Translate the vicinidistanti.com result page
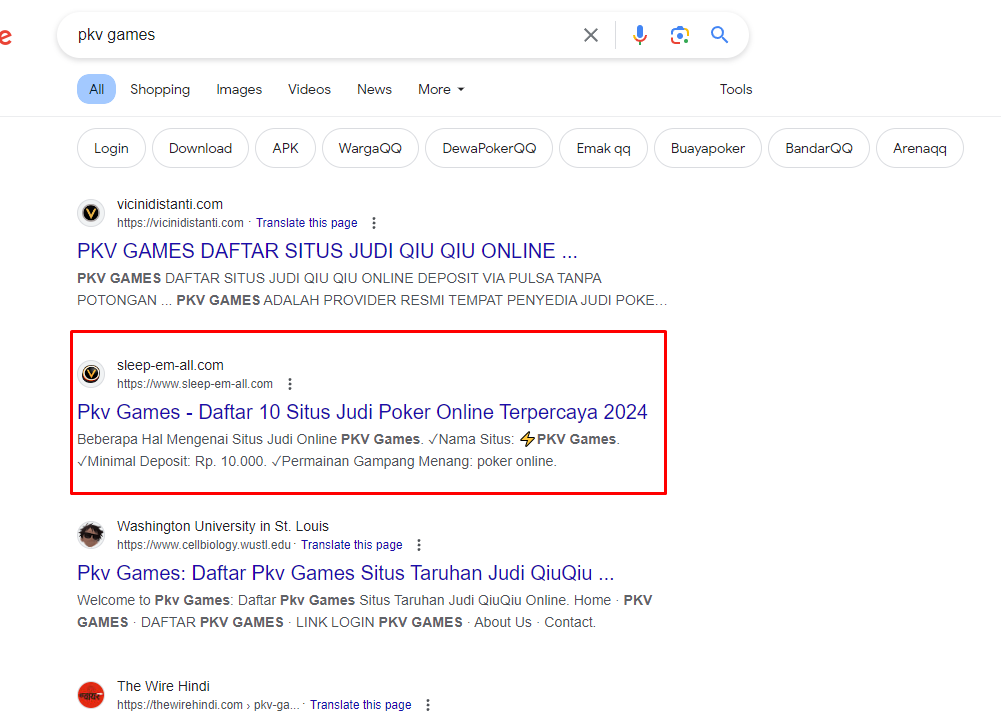 click(306, 223)
